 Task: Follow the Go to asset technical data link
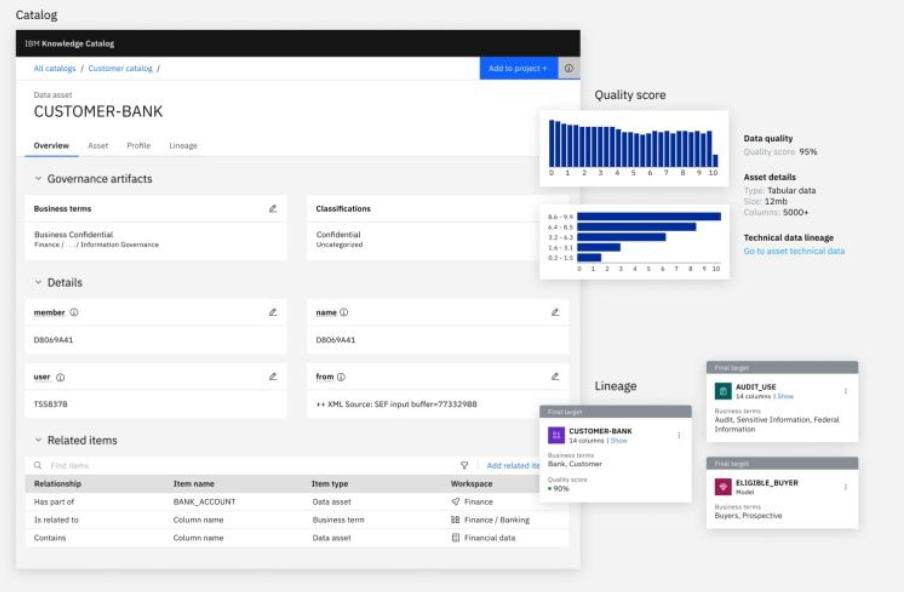pos(794,251)
